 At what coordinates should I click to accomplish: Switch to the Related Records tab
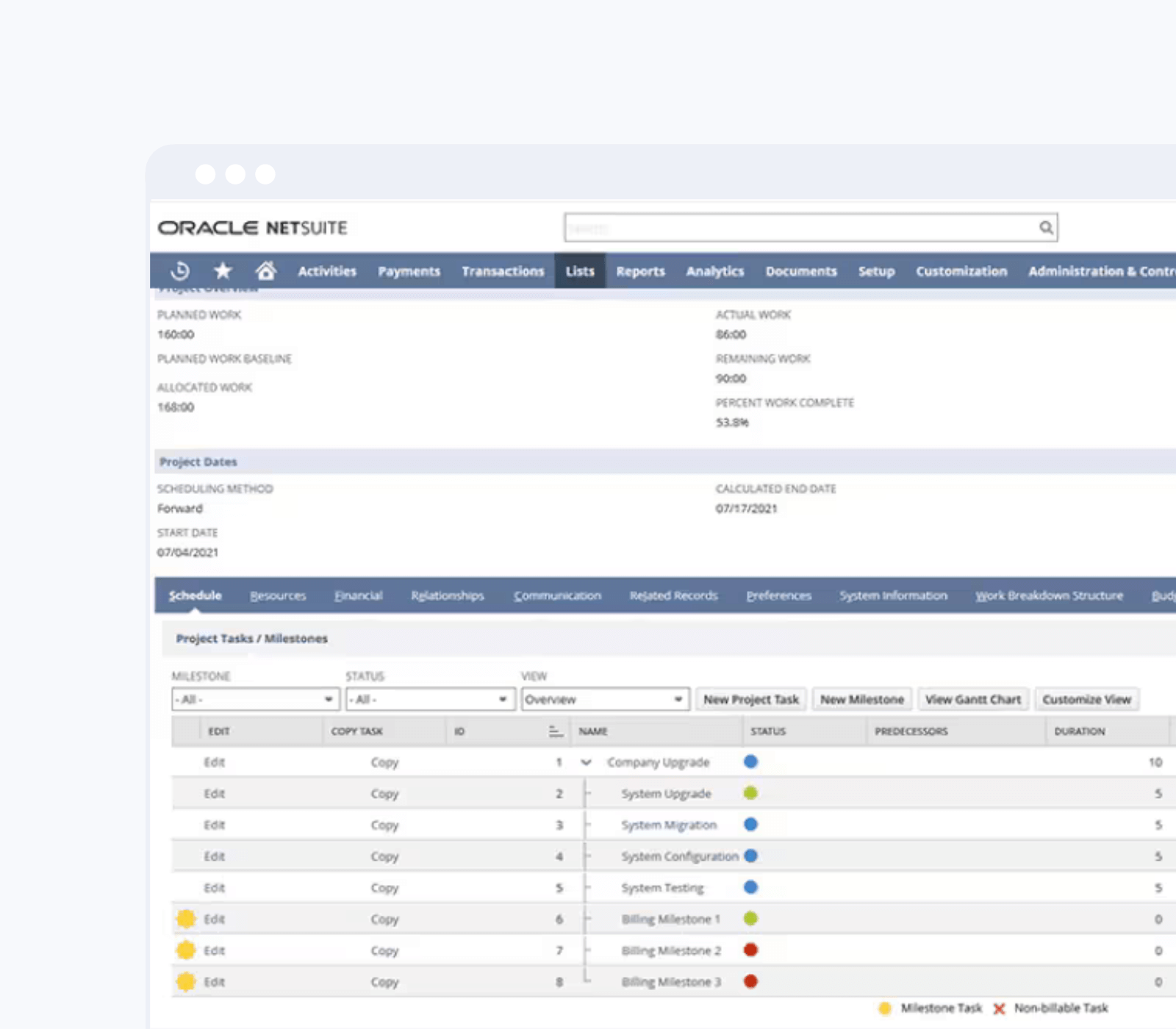[673, 595]
